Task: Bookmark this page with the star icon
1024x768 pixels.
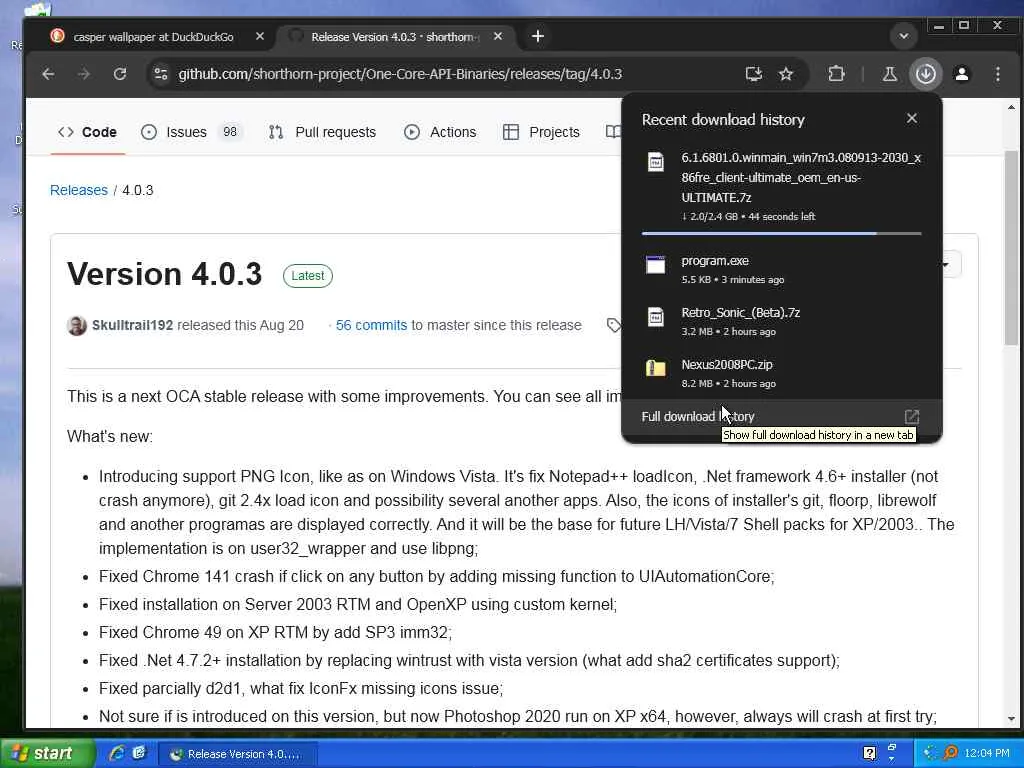Action: (x=786, y=74)
